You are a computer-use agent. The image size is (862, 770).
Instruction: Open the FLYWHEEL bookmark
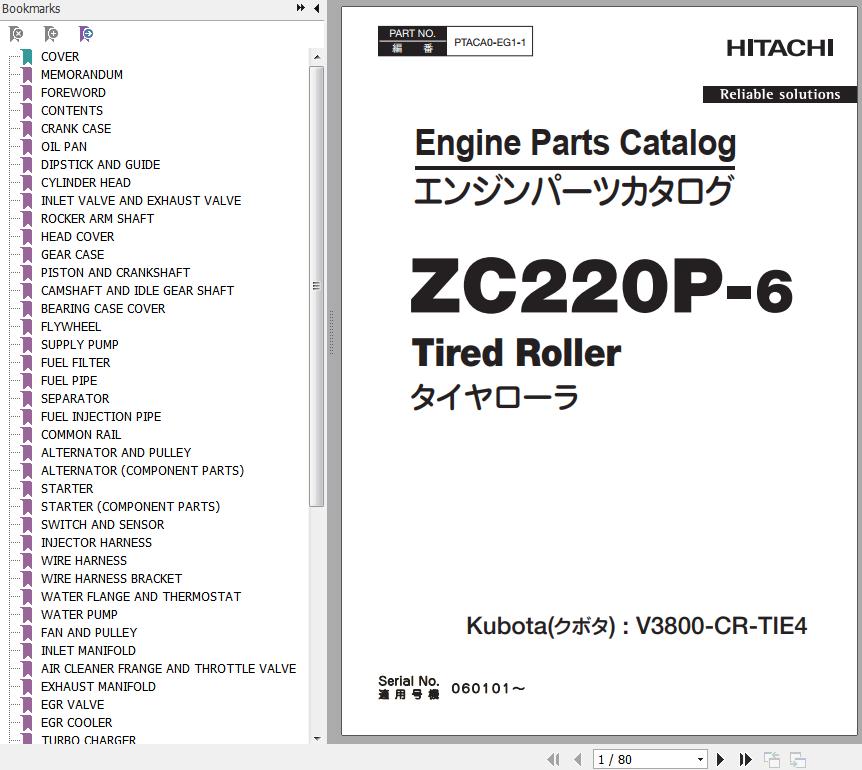[71, 326]
